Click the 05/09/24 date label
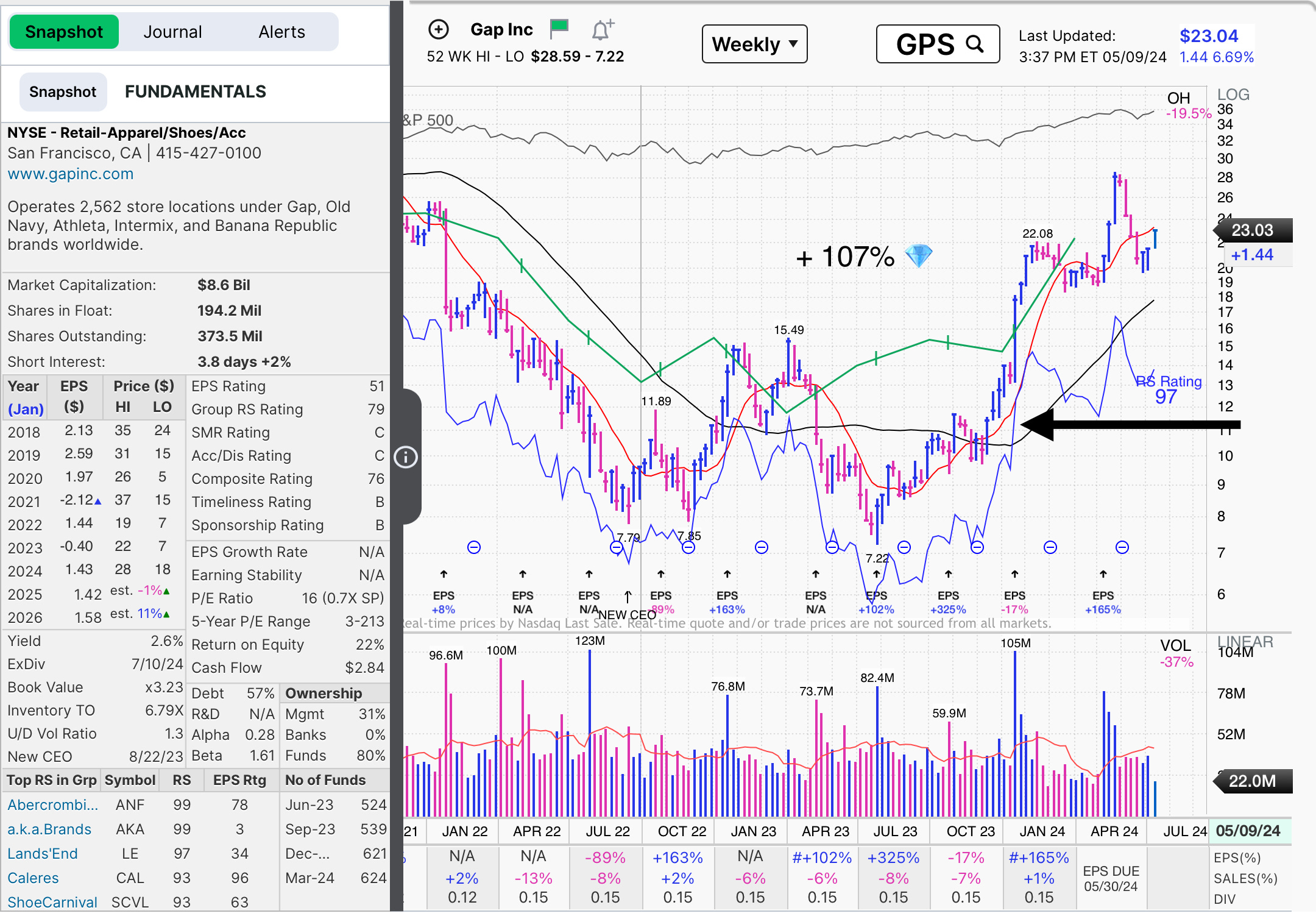The image size is (1316, 916). (x=1248, y=831)
